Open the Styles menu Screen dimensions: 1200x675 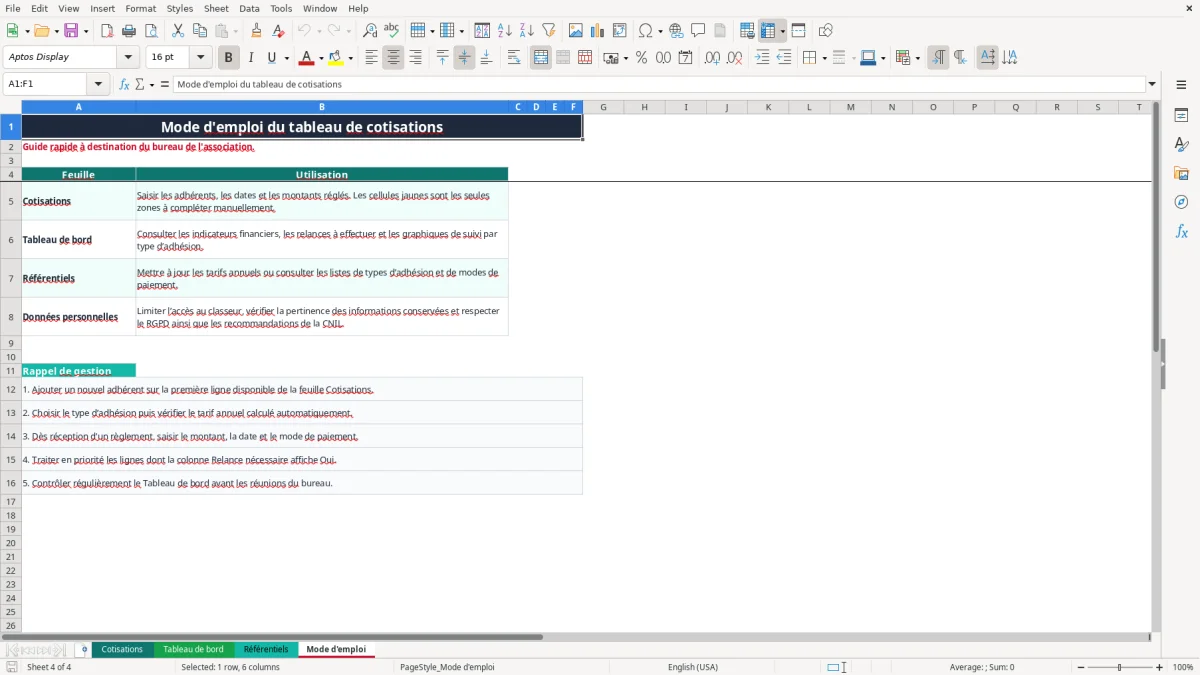[180, 8]
